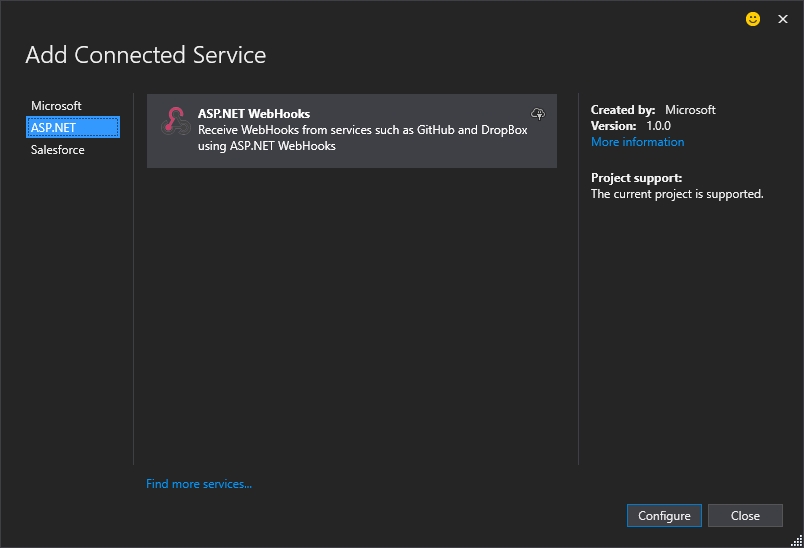Image resolution: width=804 pixels, height=548 pixels.
Task: Click the Created by Microsoft text
Action: 653,110
